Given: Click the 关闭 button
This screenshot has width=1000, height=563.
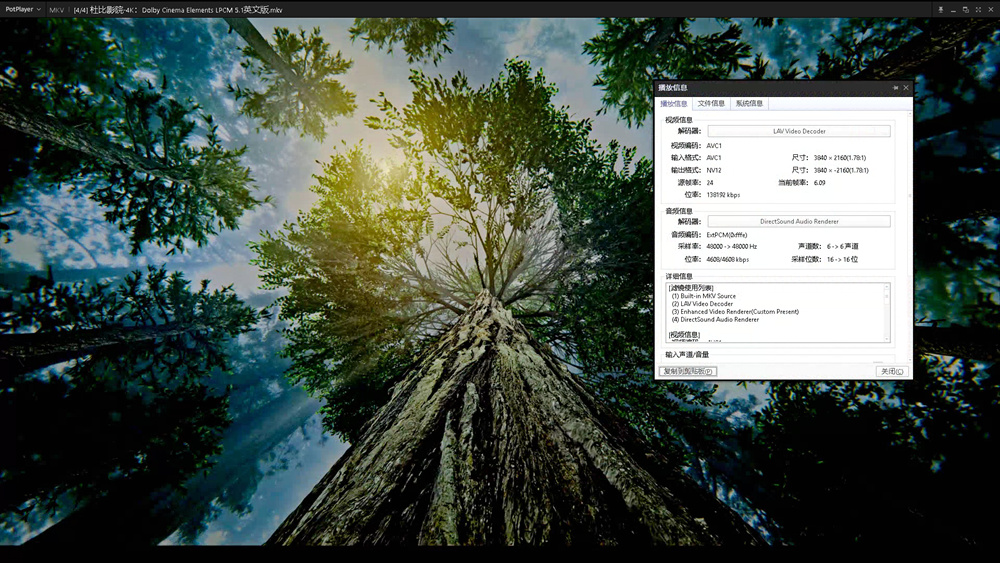Looking at the screenshot, I should pyautogui.click(x=892, y=371).
